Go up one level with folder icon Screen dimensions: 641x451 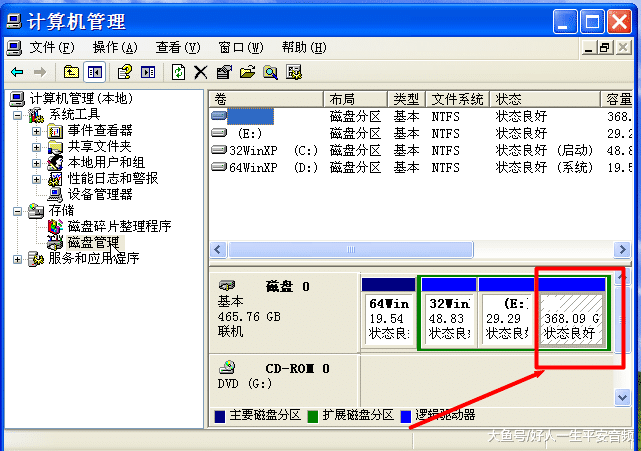click(71, 72)
